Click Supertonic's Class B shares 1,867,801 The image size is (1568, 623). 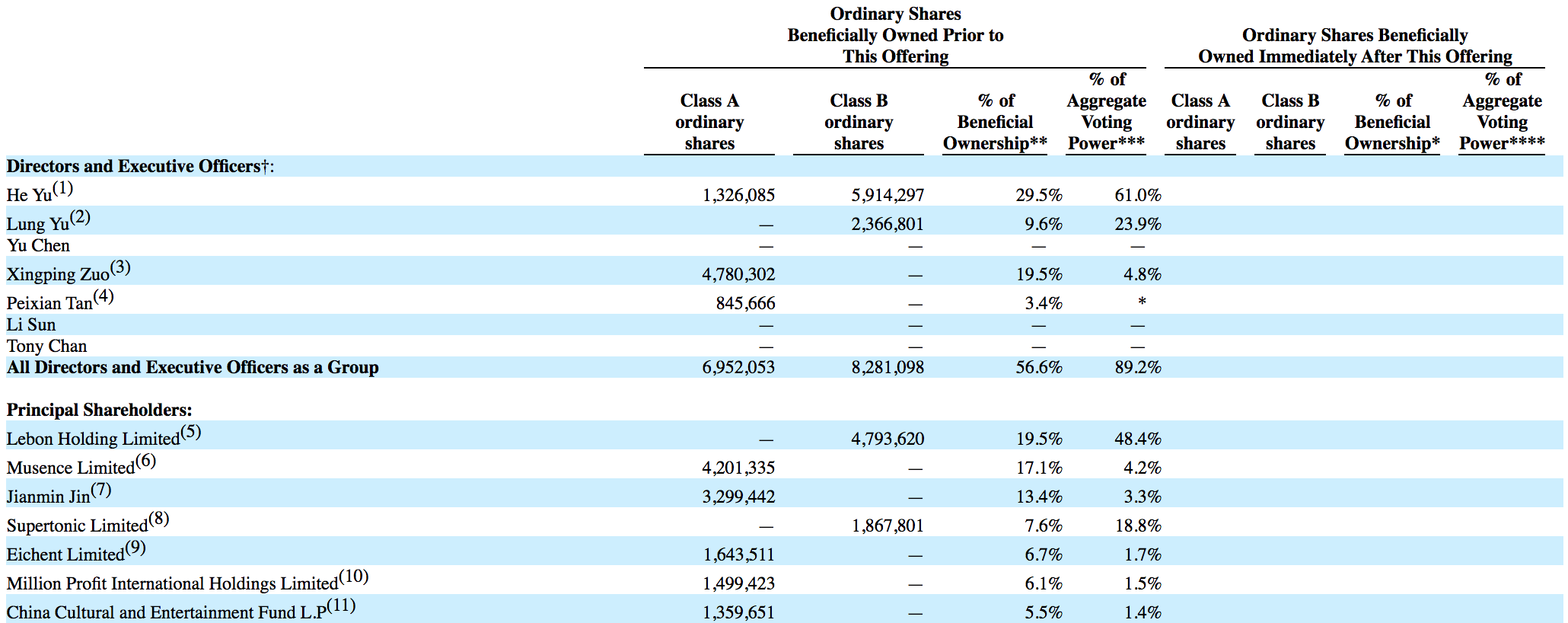click(x=888, y=526)
